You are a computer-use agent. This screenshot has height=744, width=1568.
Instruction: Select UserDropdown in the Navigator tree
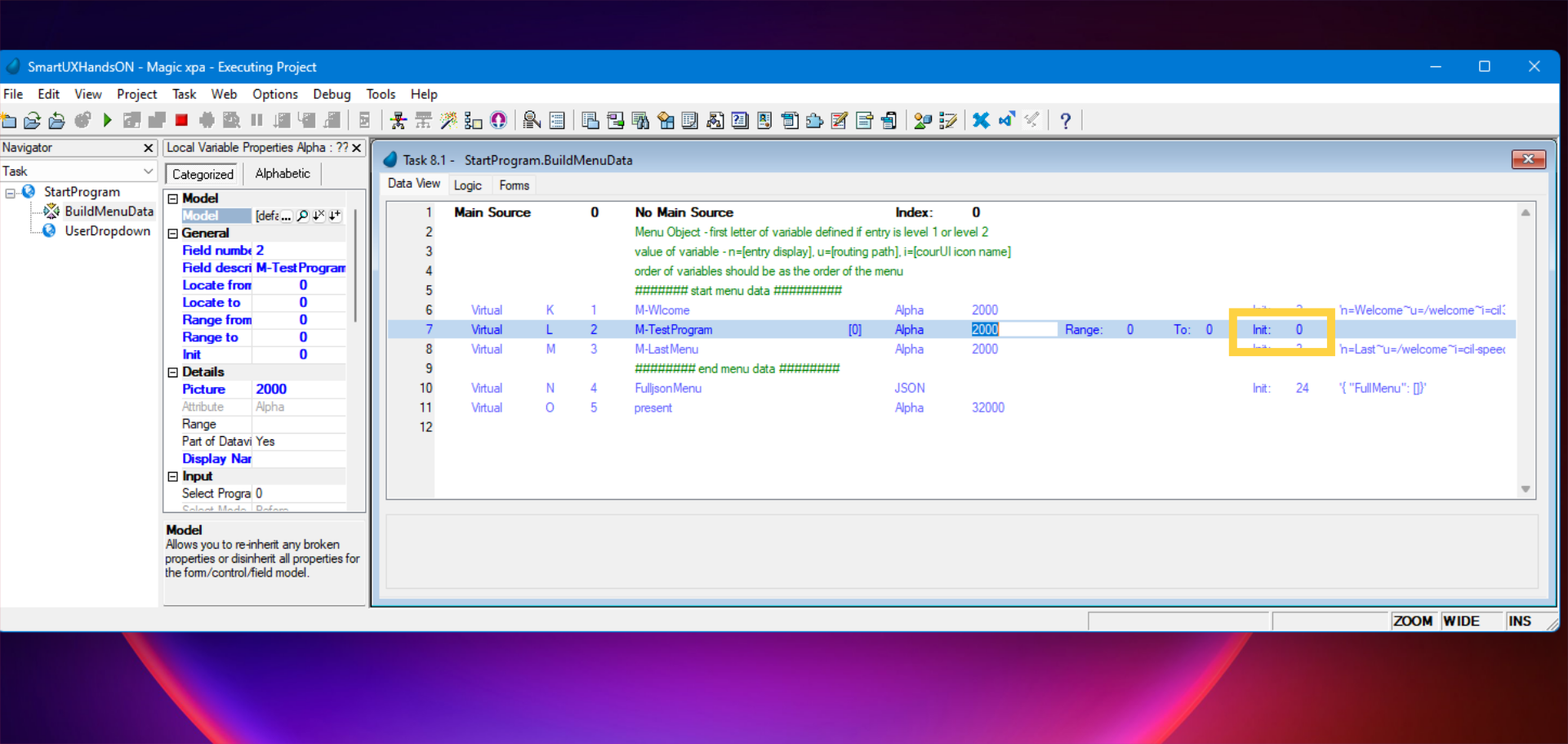107,231
